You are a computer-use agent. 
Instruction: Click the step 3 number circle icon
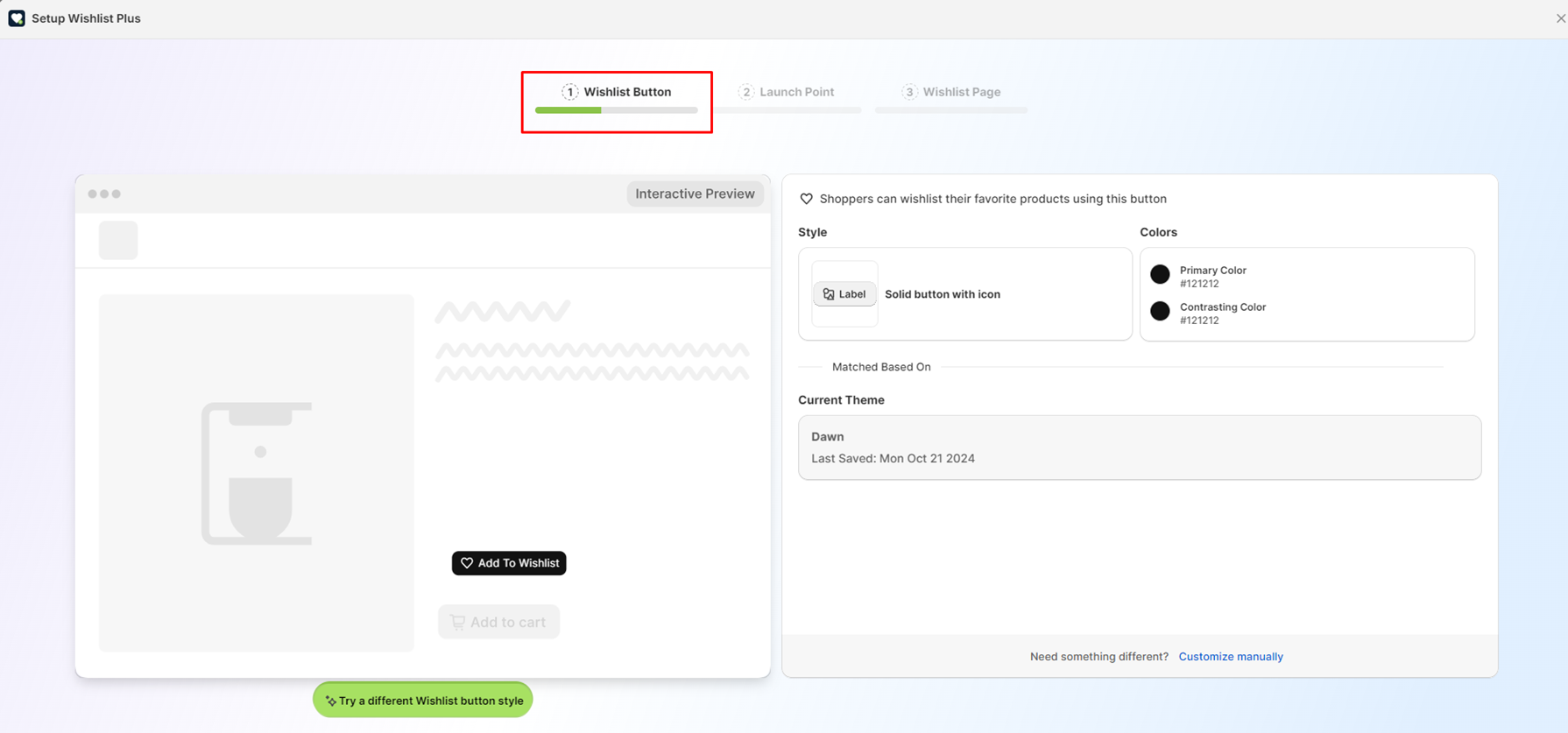tap(909, 92)
